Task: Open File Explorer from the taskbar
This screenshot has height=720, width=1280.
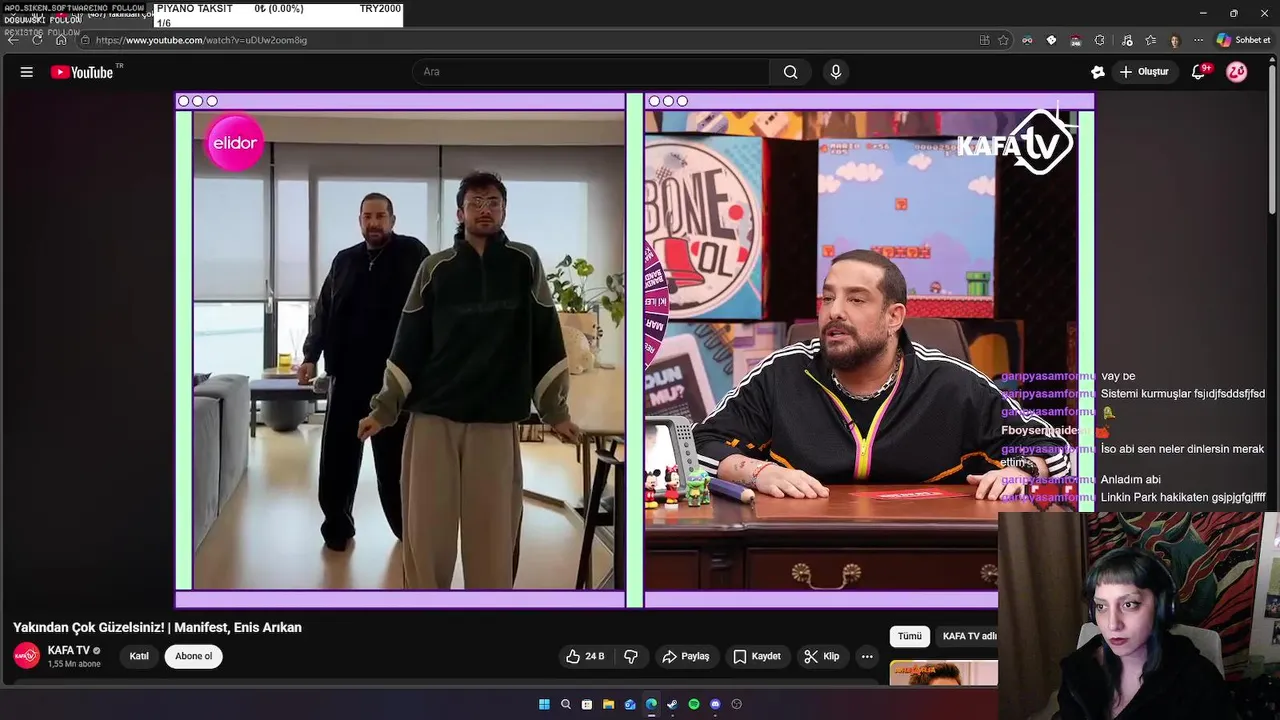Action: (x=608, y=704)
